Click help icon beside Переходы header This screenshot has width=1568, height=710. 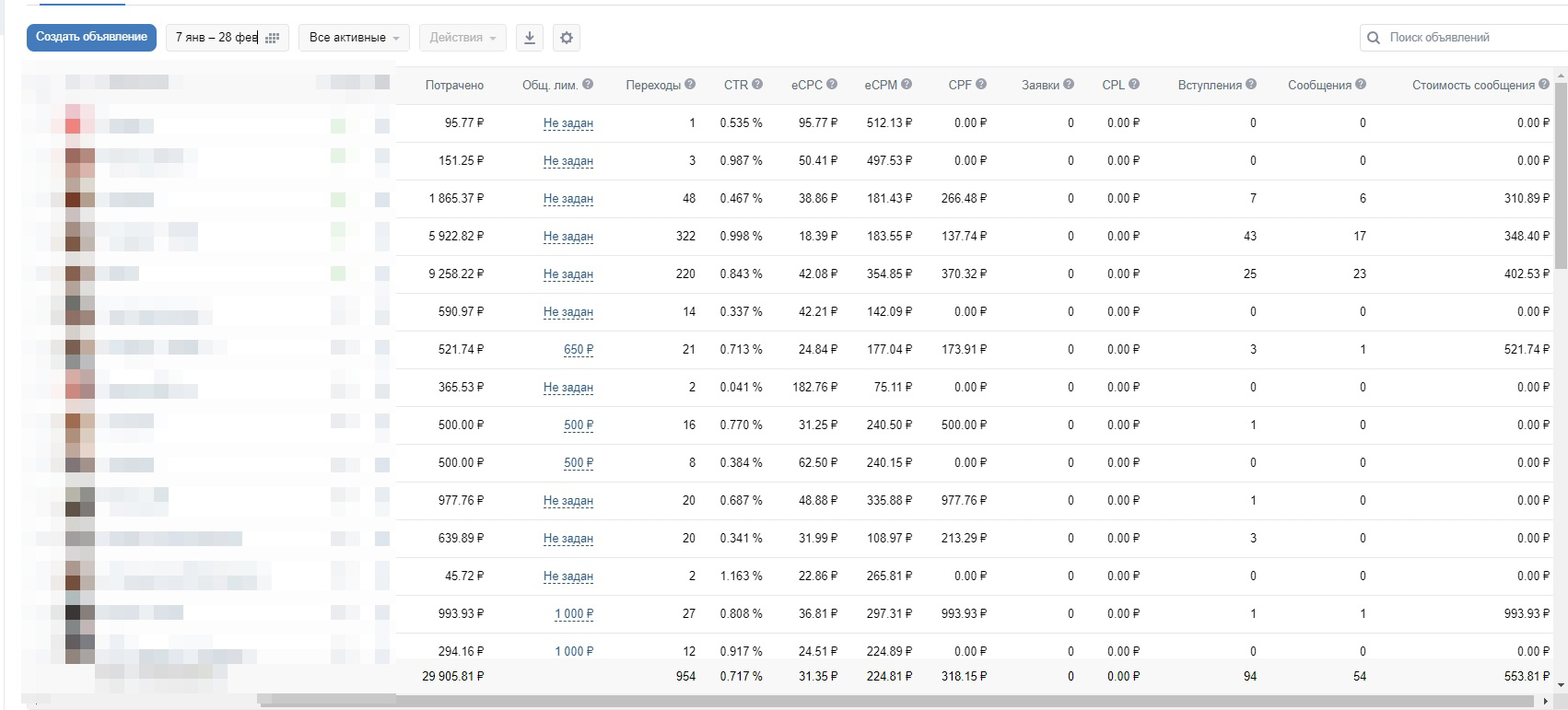click(690, 85)
